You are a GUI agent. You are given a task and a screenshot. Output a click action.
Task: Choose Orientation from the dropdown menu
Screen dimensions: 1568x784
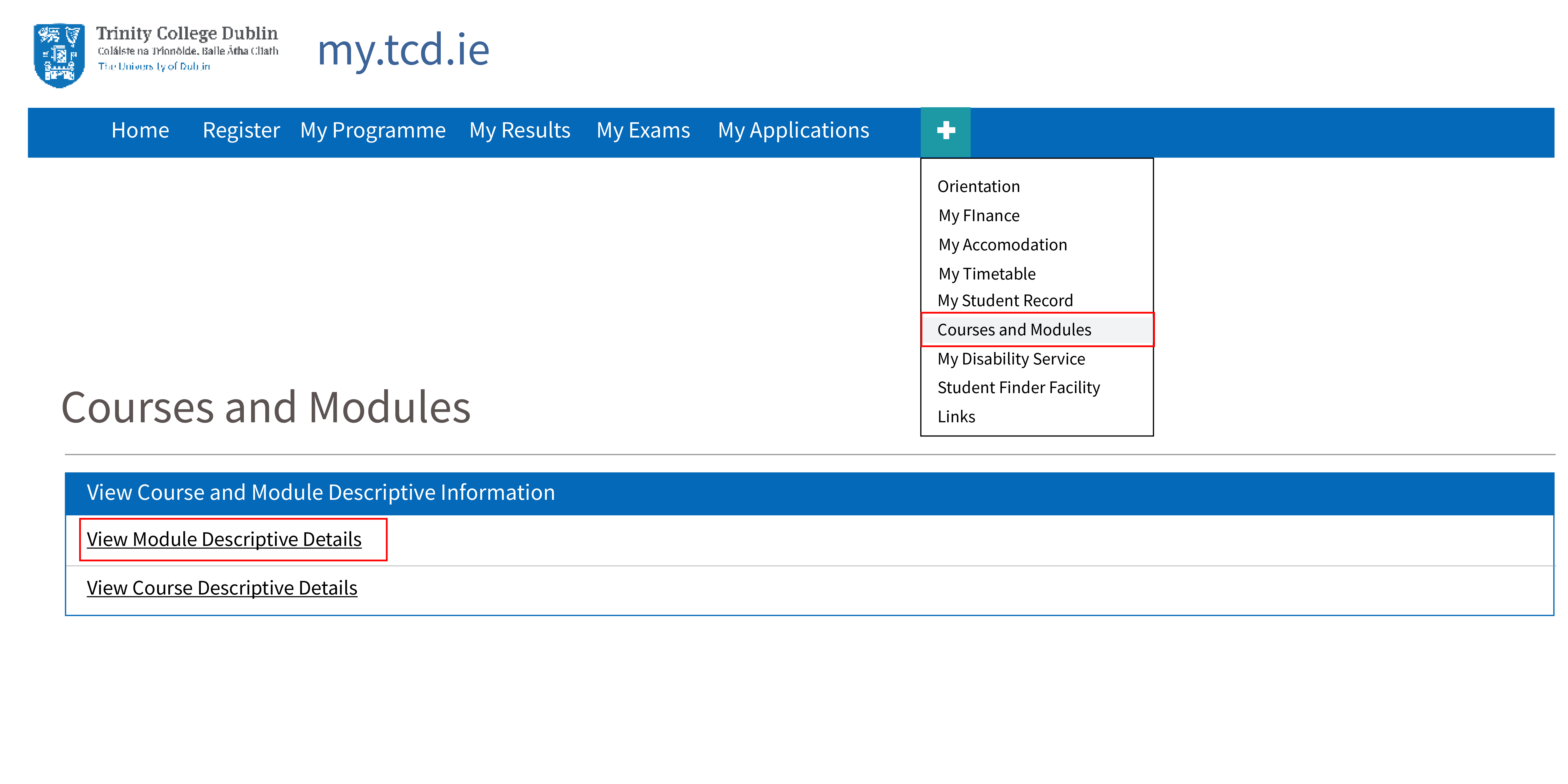[978, 186]
